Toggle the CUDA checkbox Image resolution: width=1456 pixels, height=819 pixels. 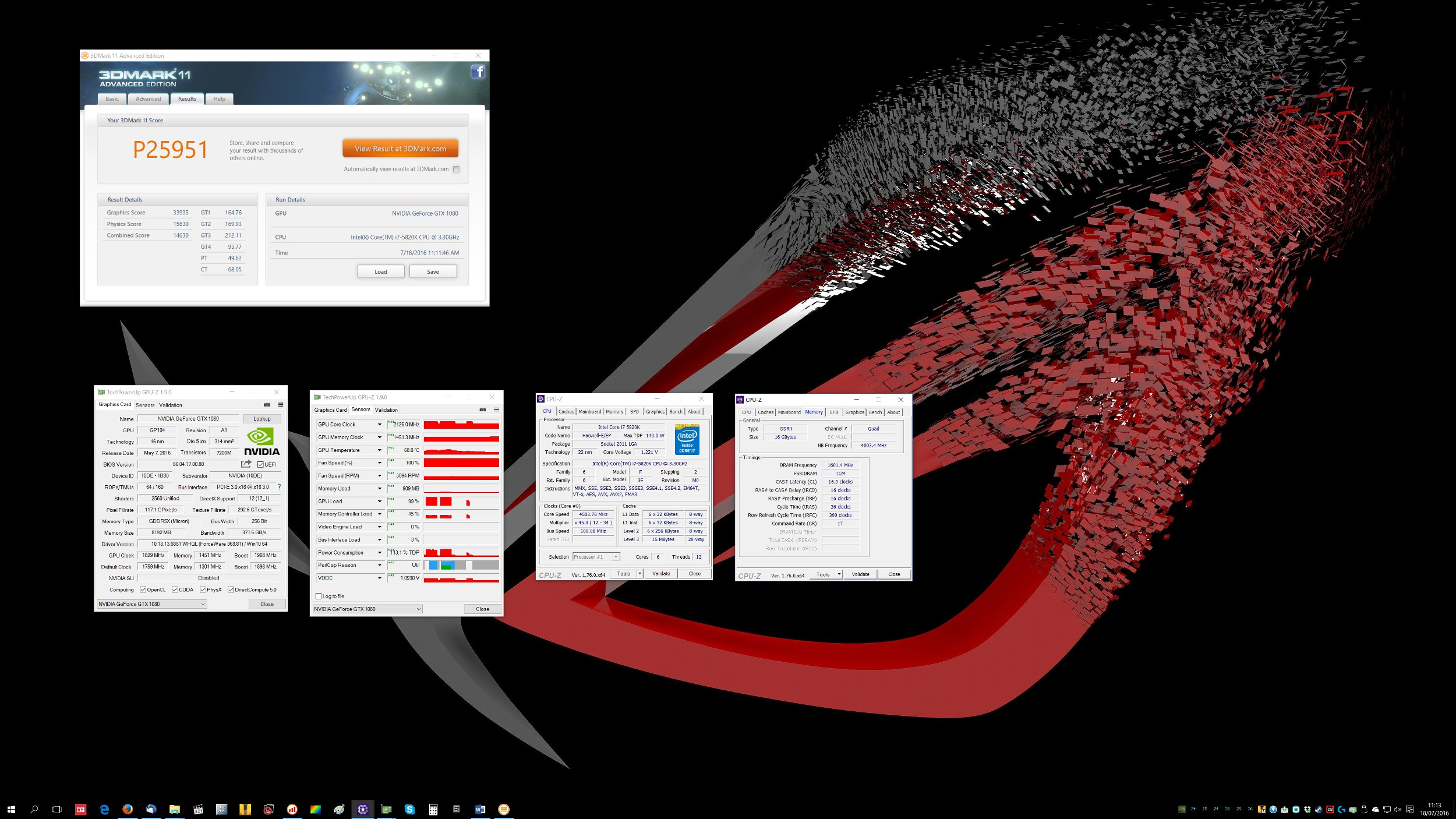(175, 589)
